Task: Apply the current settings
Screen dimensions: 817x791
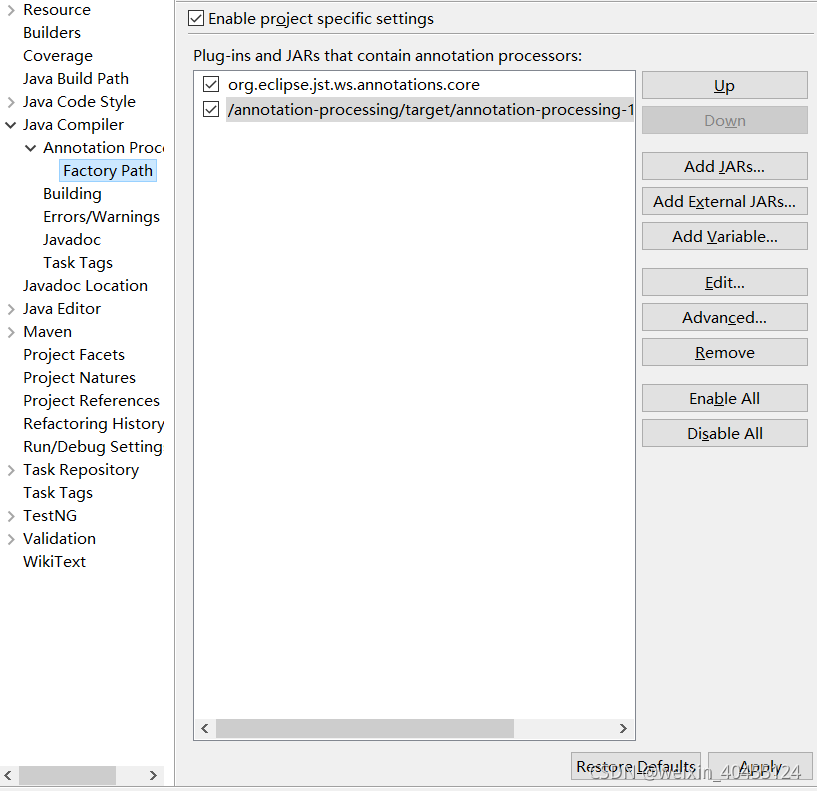Action: coord(761,766)
